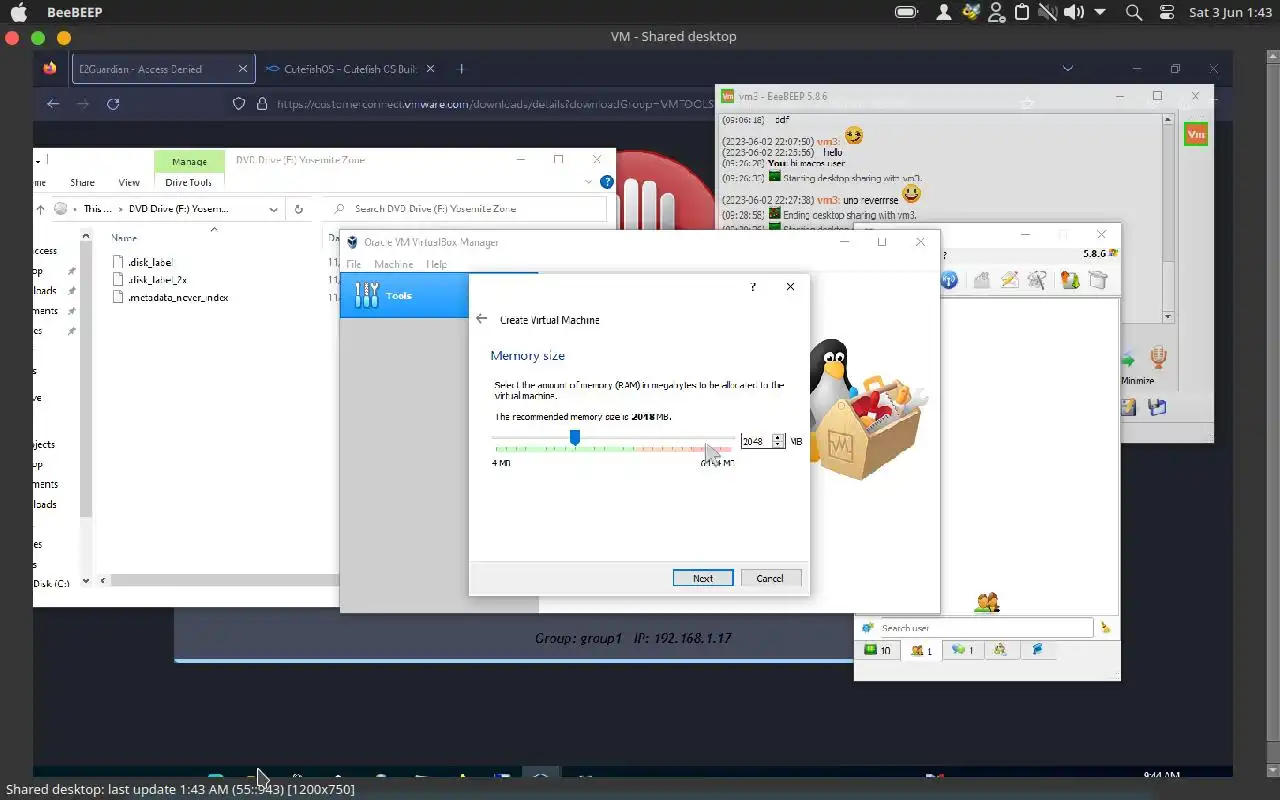Open BeeBEEP chats tab showing 1

click(x=962, y=650)
